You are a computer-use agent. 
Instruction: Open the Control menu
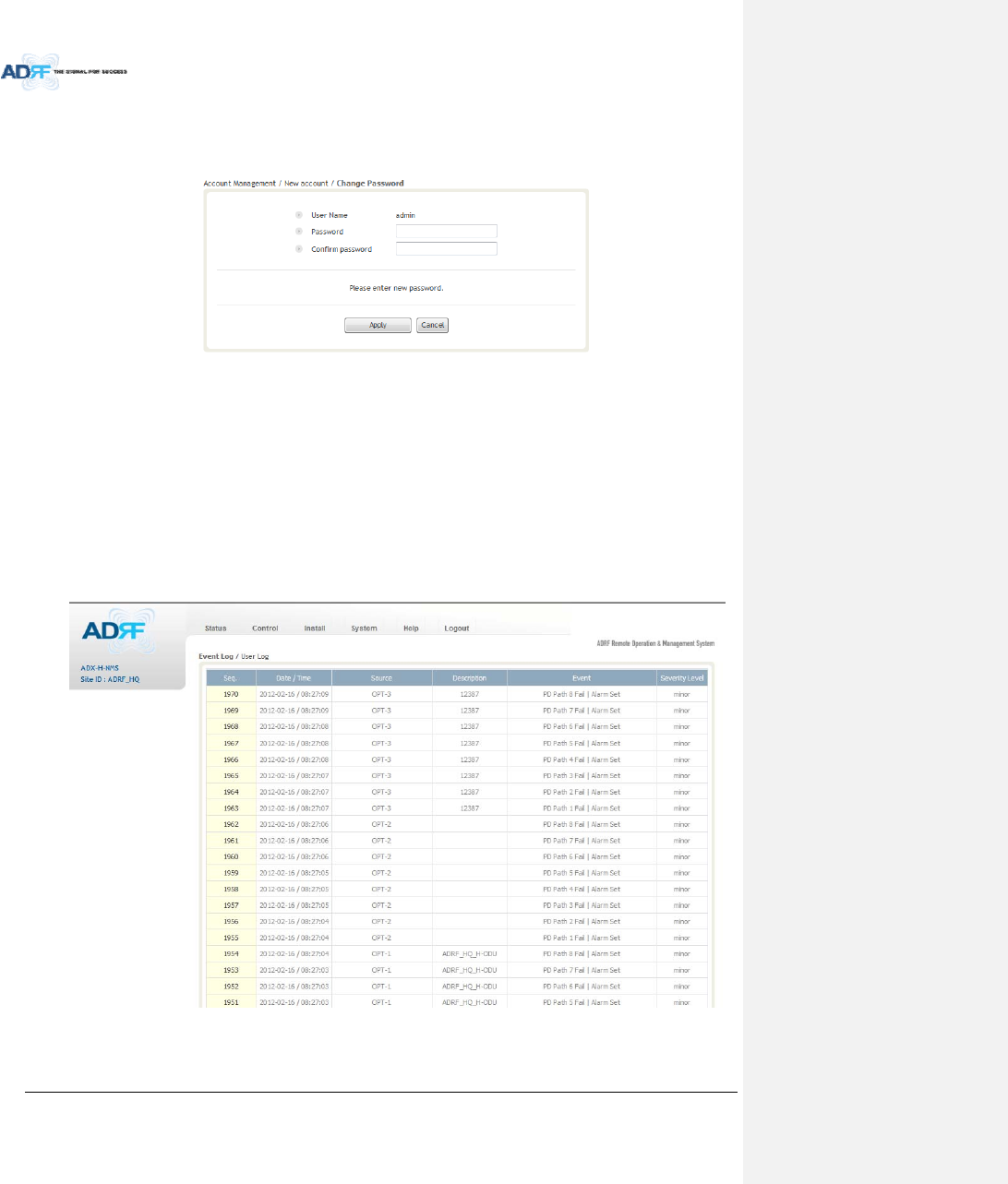(265, 628)
